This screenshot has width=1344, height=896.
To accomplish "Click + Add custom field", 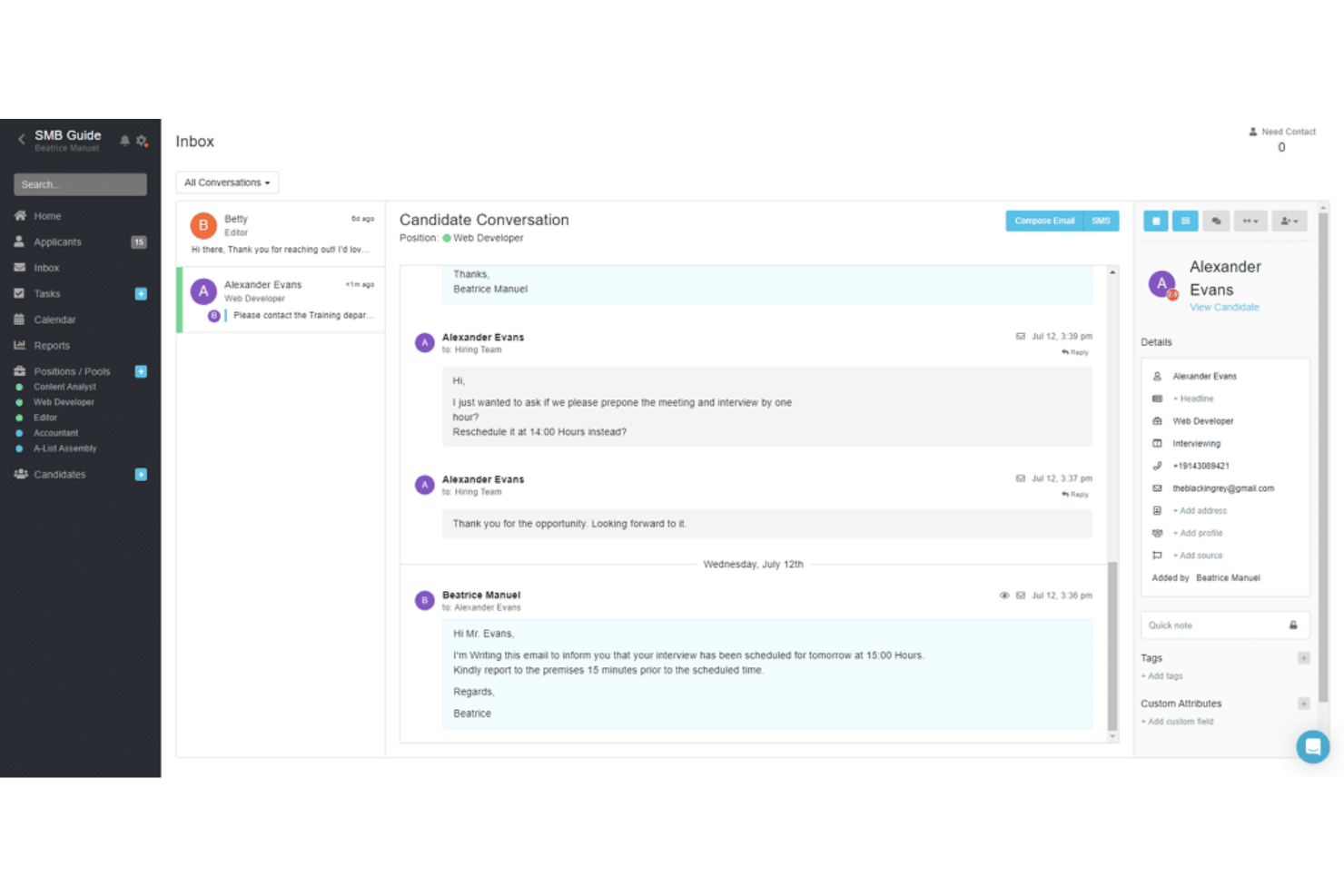I will point(1177,722).
